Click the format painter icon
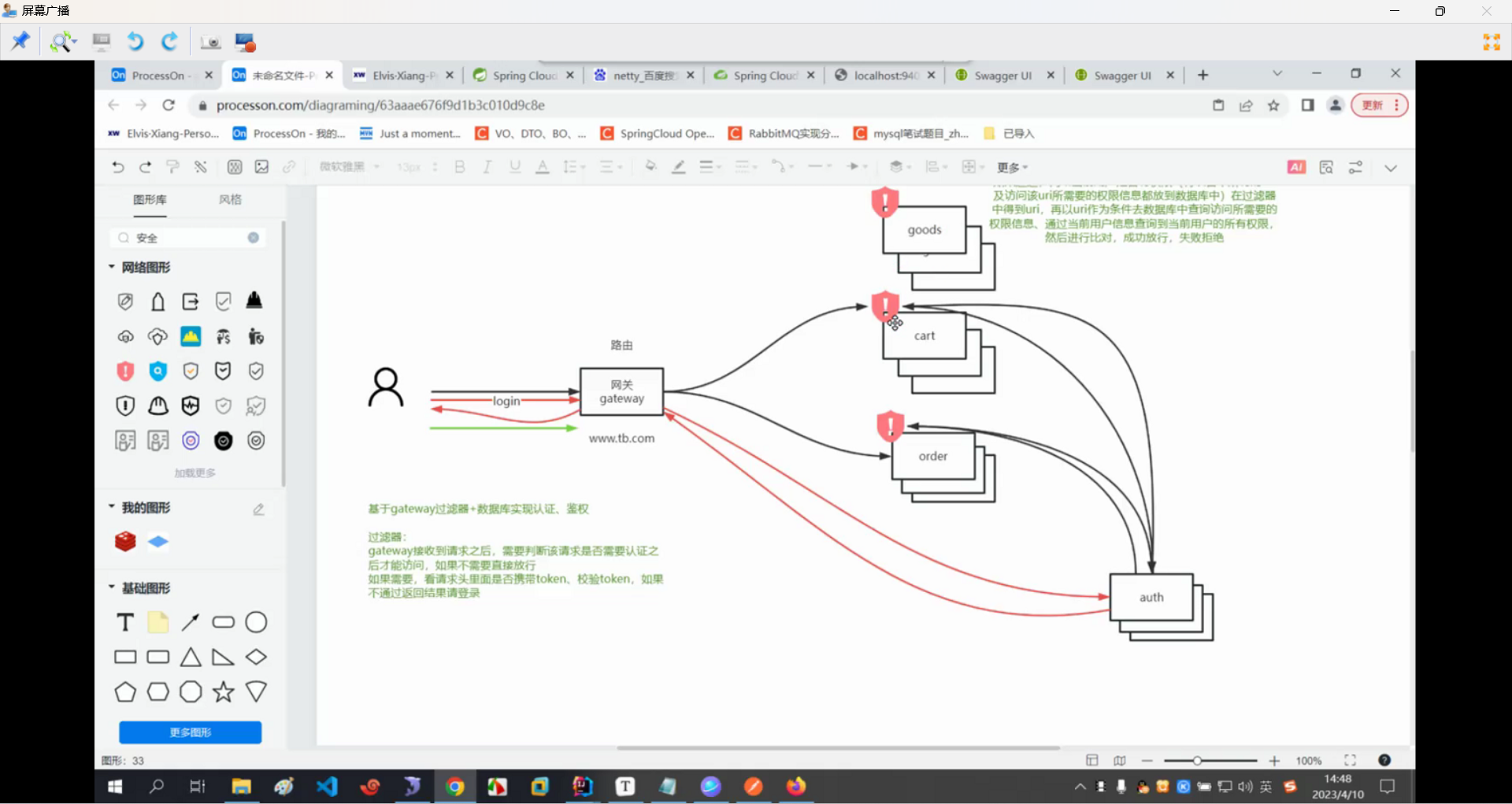The height and width of the screenshot is (804, 1512). 172,167
